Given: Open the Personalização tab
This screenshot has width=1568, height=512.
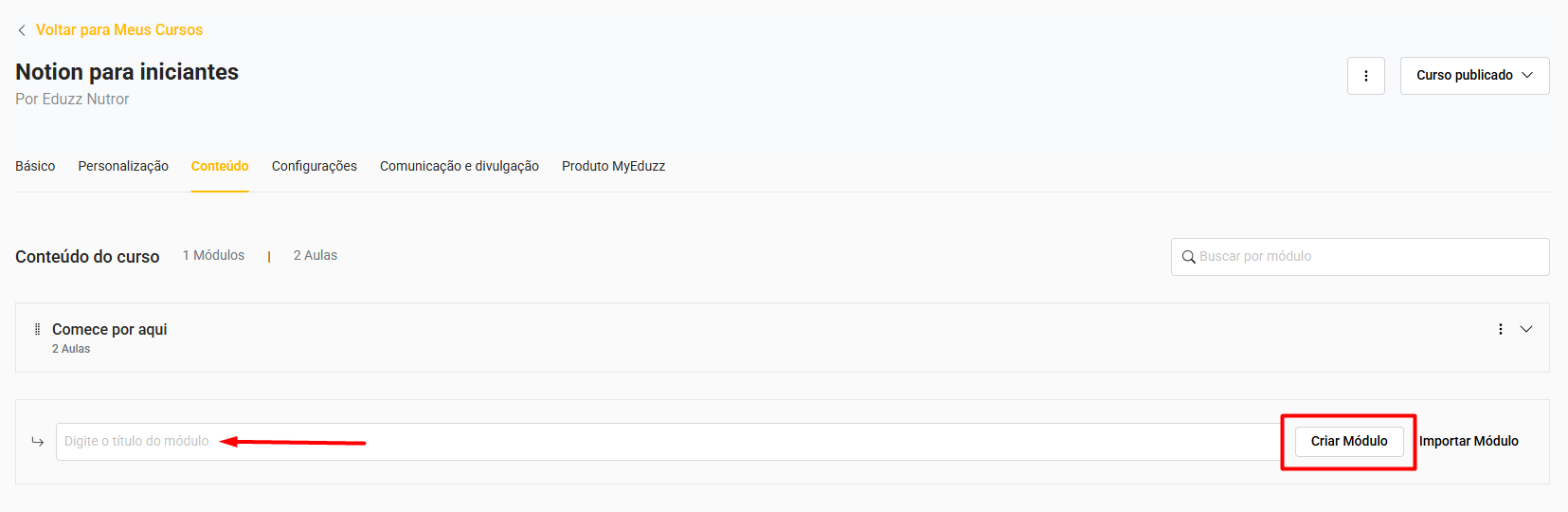Looking at the screenshot, I should (x=123, y=166).
